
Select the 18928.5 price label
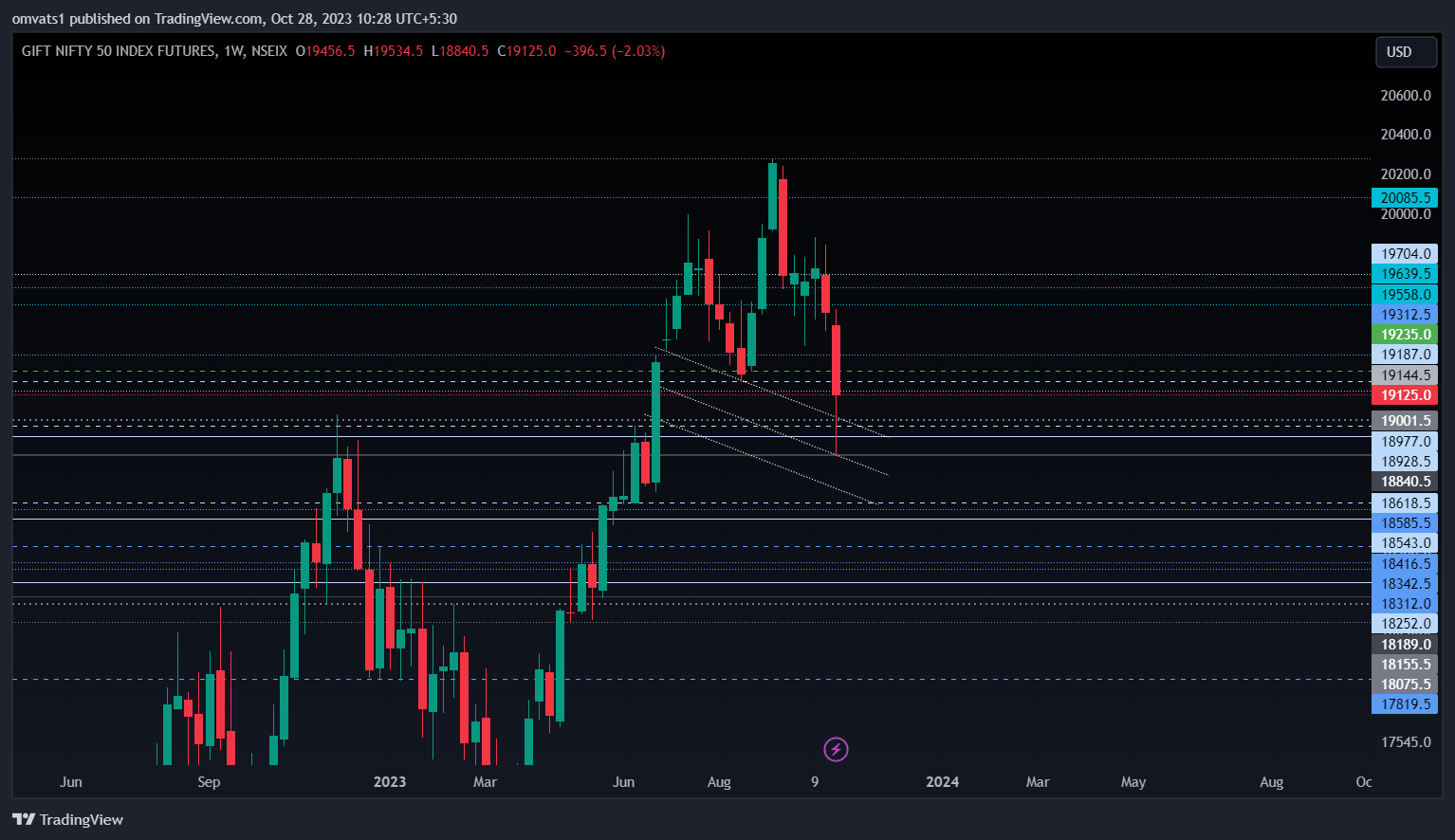point(1405,462)
